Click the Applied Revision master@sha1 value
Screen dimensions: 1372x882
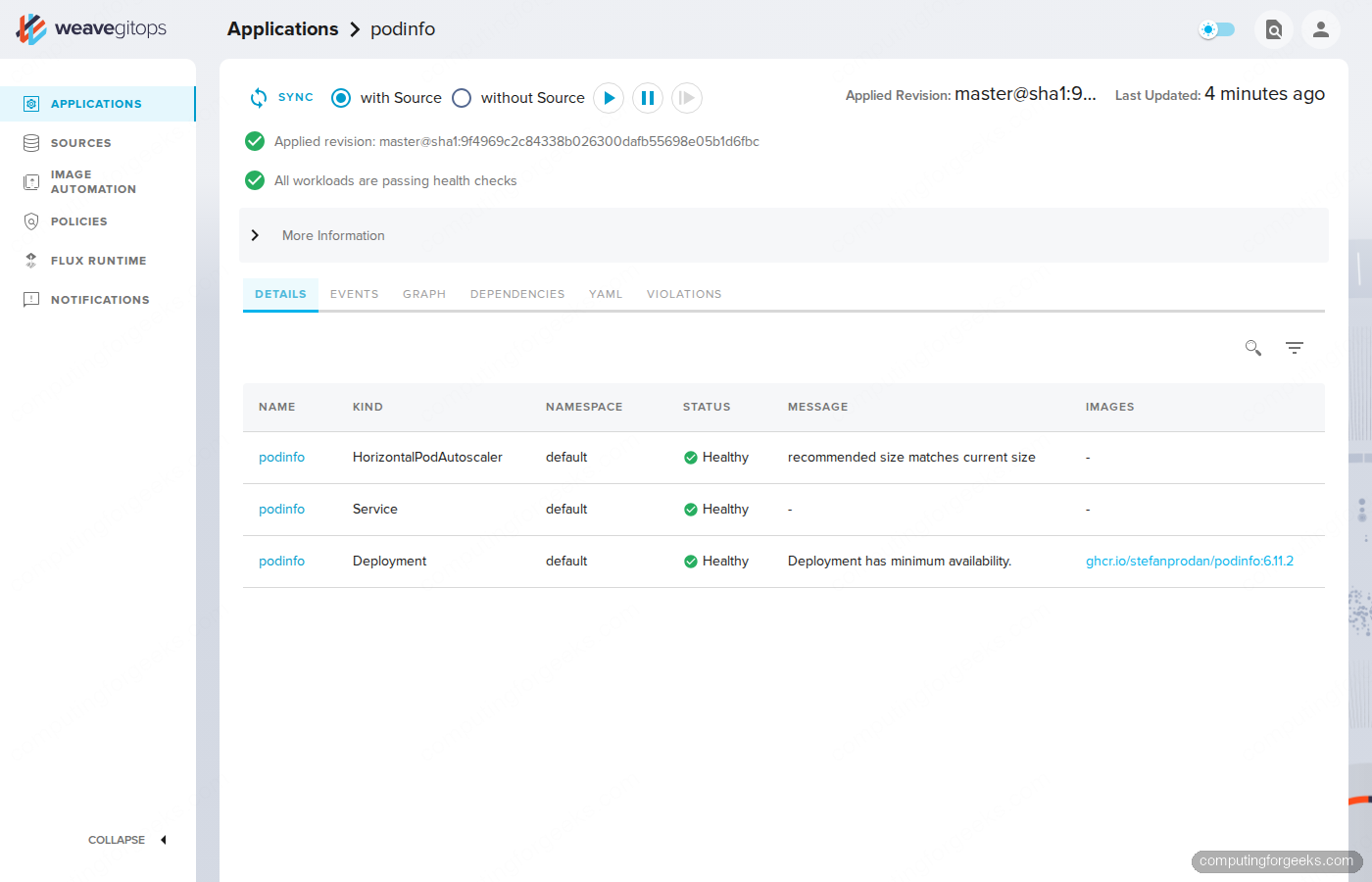click(x=1025, y=94)
